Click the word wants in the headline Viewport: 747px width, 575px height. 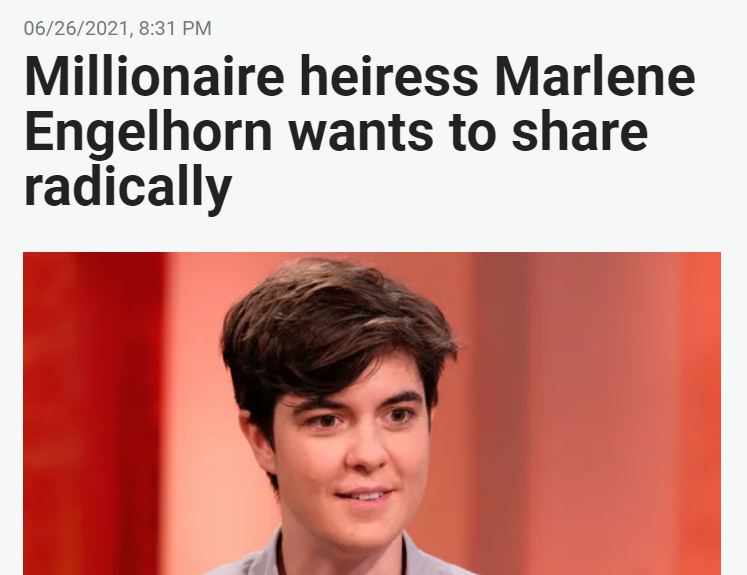point(361,133)
